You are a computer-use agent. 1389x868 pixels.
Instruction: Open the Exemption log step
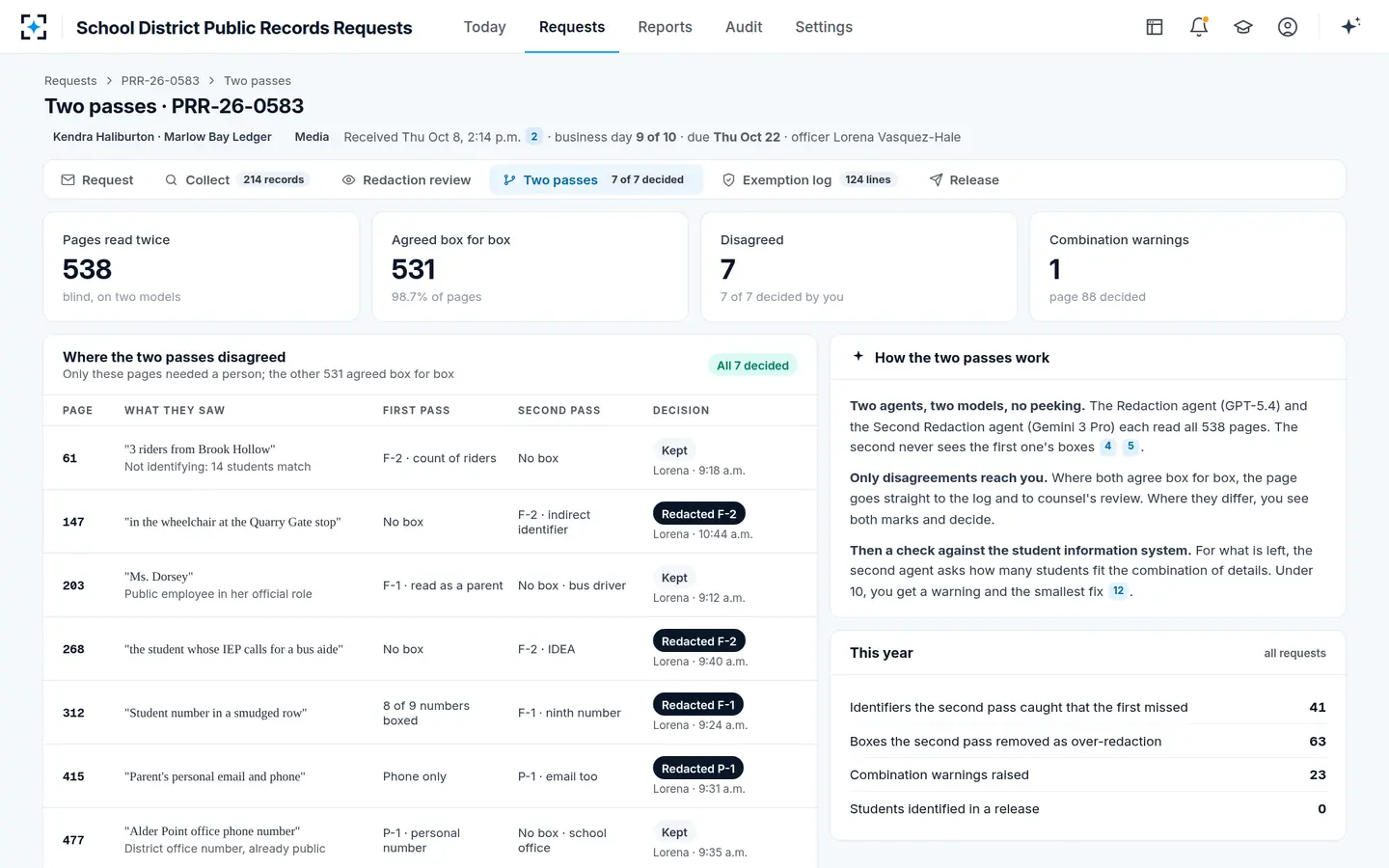click(810, 180)
